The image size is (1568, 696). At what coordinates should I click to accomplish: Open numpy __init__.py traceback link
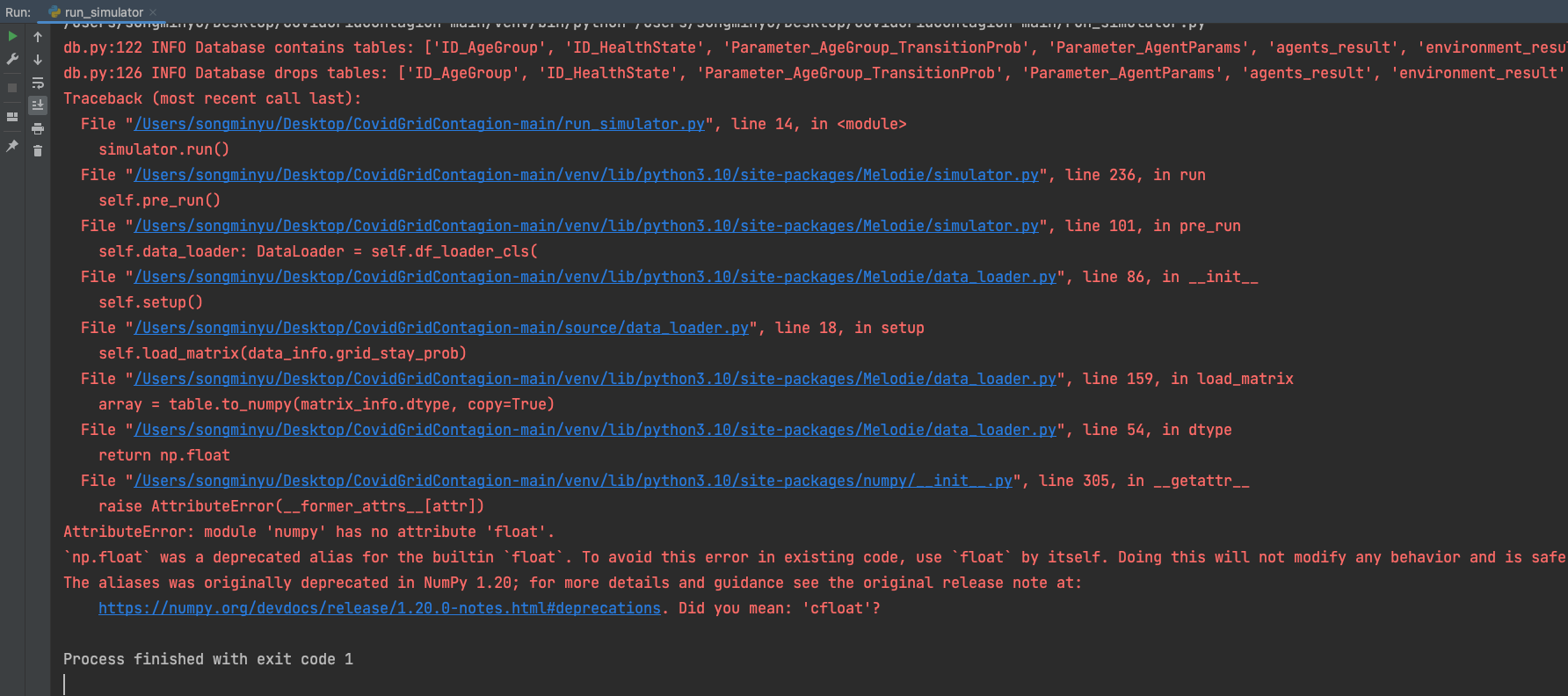(x=573, y=481)
